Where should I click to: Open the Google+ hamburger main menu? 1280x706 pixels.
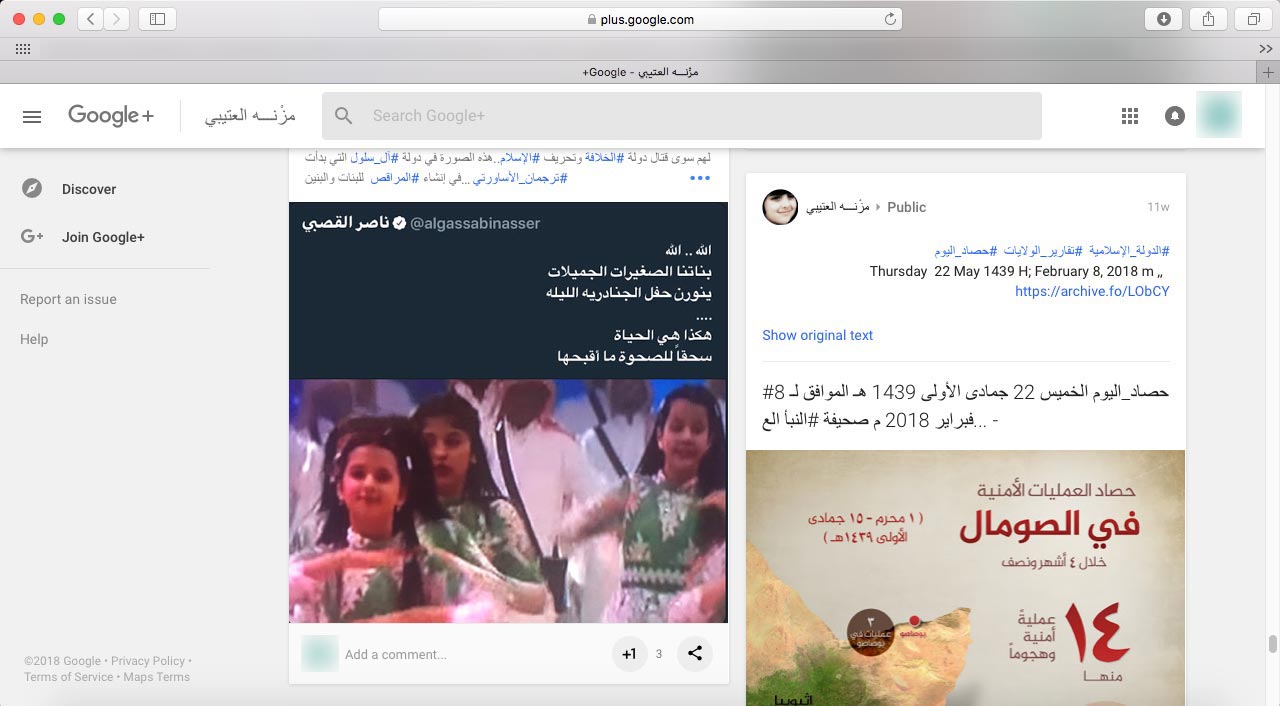(32, 116)
